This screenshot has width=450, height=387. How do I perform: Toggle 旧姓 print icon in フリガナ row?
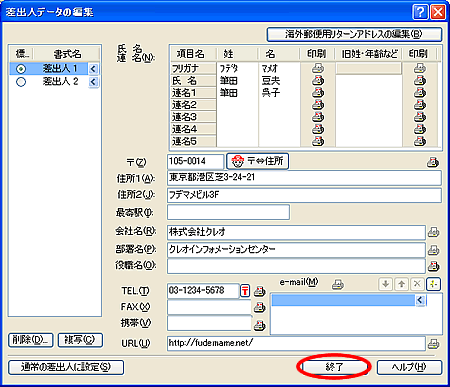420,68
